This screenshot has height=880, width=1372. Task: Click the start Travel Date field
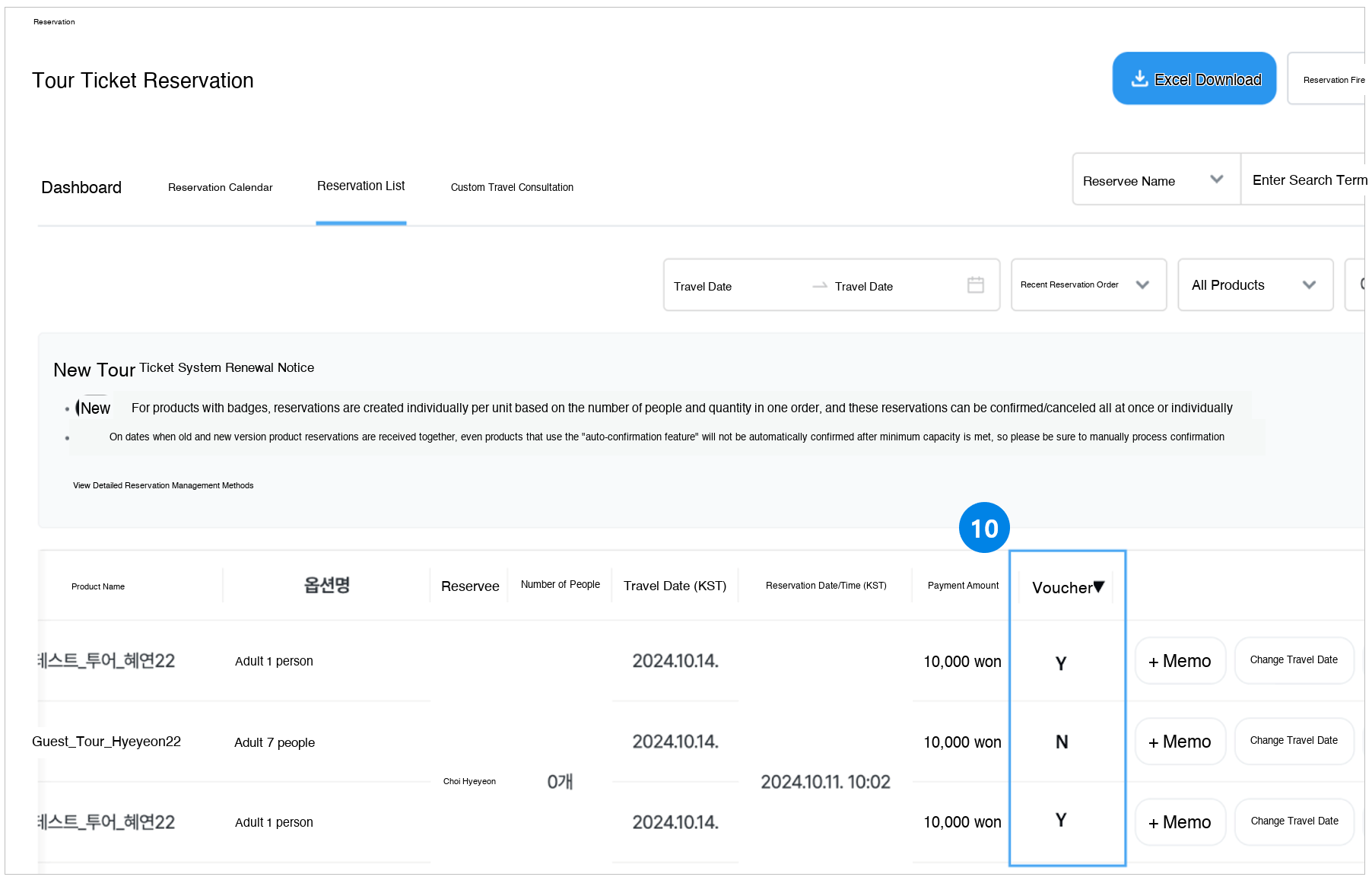tap(730, 287)
